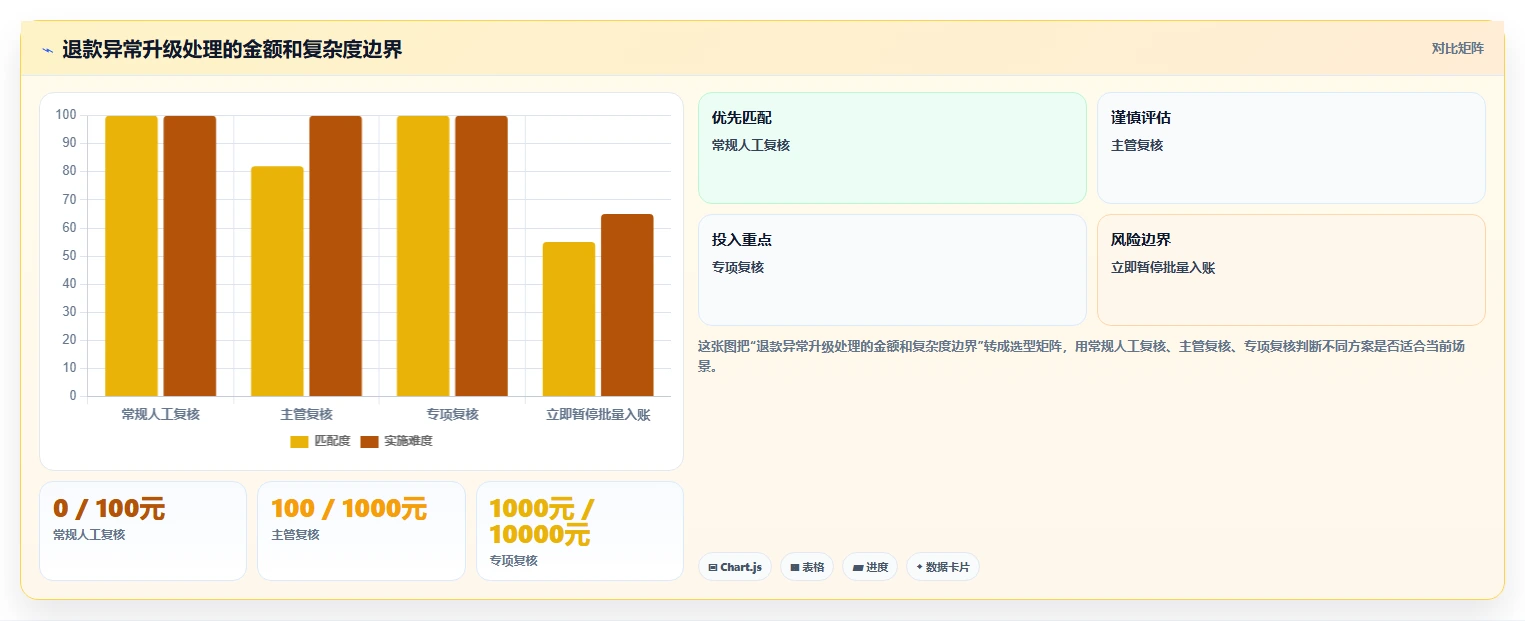
Task: Click the icon inside the 表格 chip
Action: [x=794, y=567]
